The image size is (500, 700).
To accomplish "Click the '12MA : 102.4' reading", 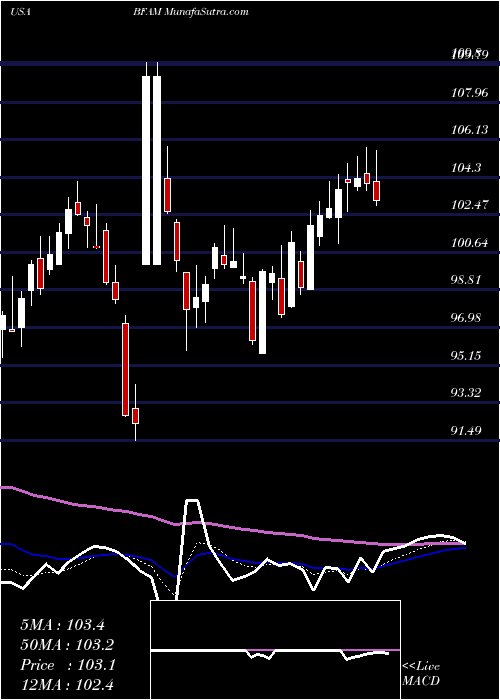I will point(67,685).
